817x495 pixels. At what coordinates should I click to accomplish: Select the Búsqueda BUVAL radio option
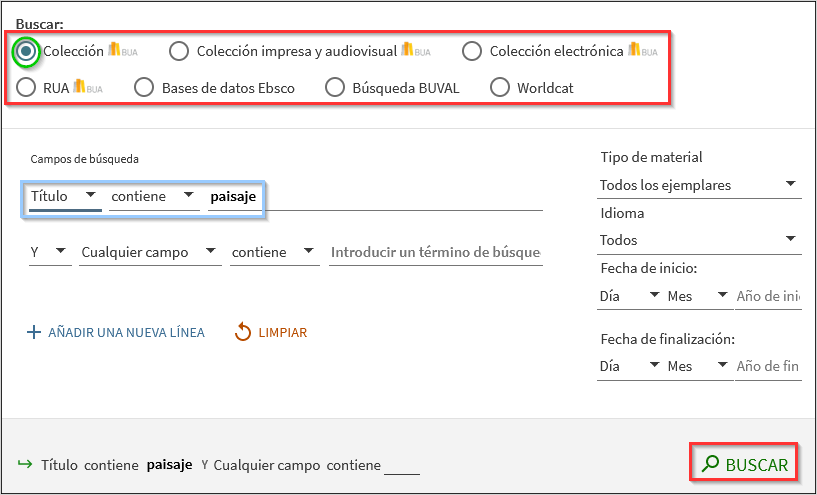335,88
